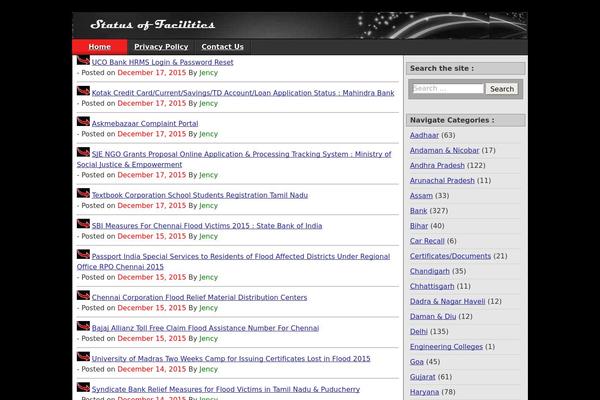Select the Andaman & Nicobar category
The width and height of the screenshot is (600, 400).
pyautogui.click(x=445, y=150)
